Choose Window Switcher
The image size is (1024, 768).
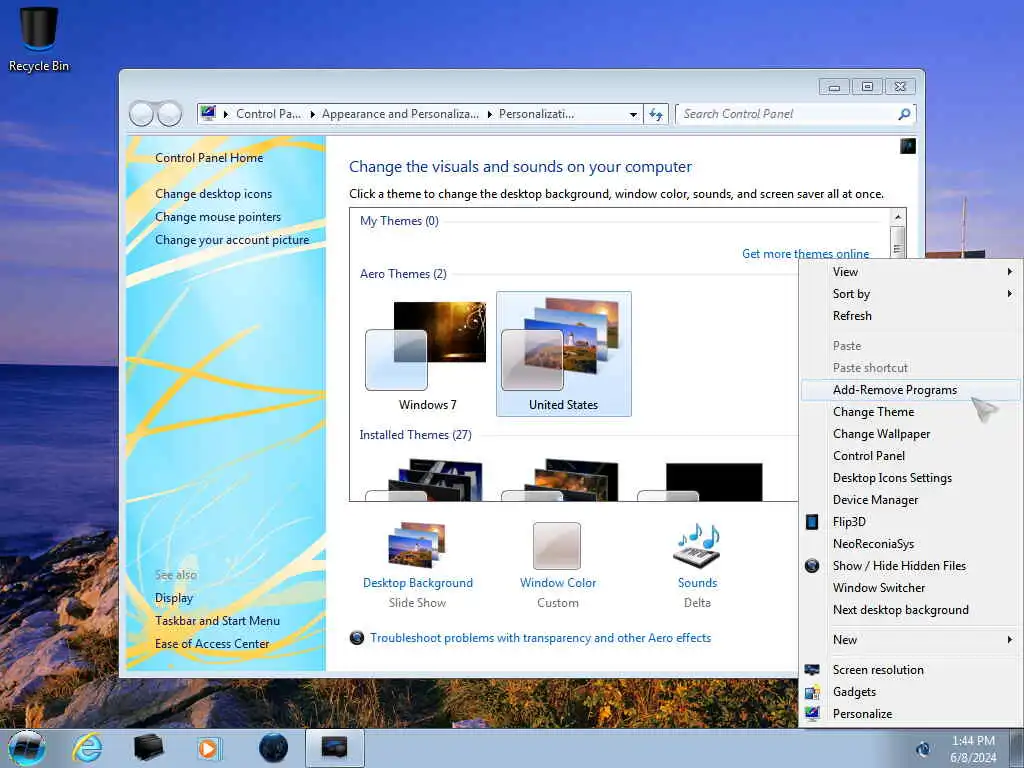click(x=910, y=588)
